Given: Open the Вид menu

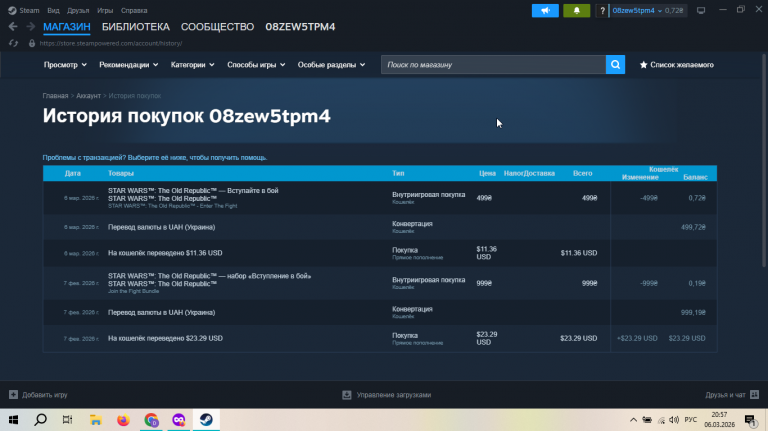Looking at the screenshot, I should pyautogui.click(x=53, y=10).
